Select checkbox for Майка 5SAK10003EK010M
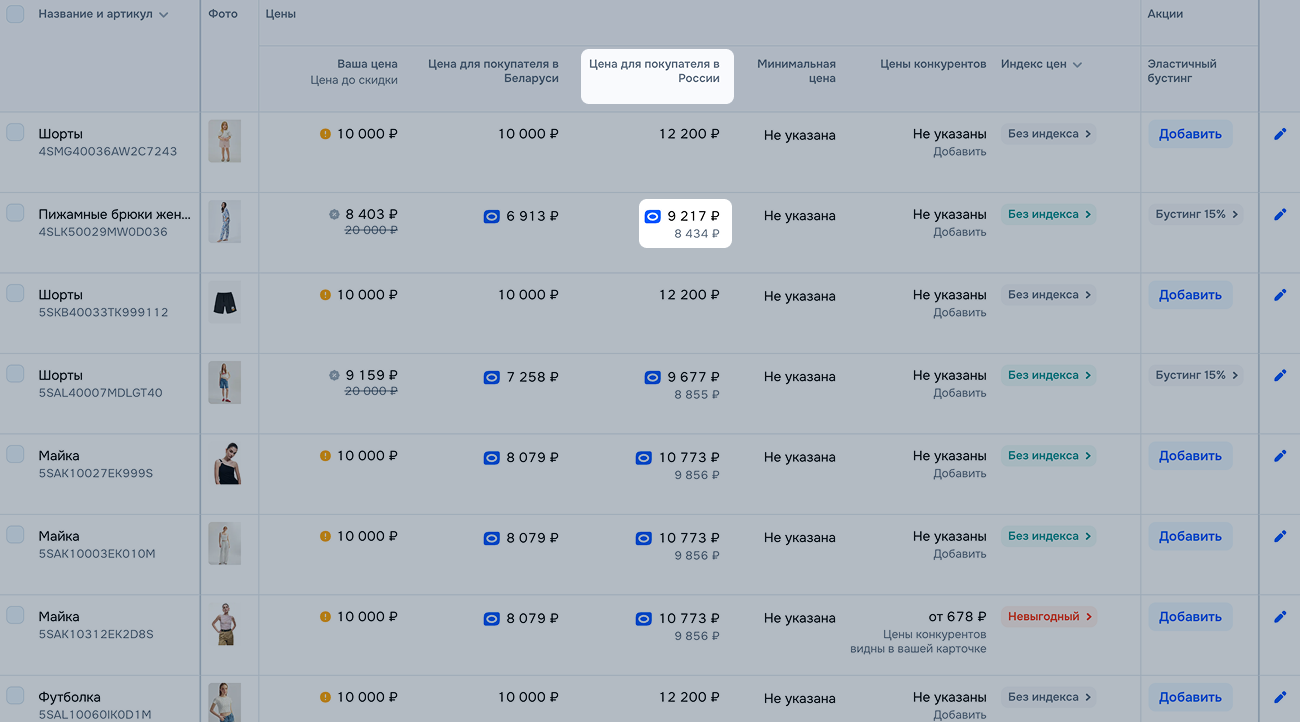The image size is (1300, 722). click(15, 534)
